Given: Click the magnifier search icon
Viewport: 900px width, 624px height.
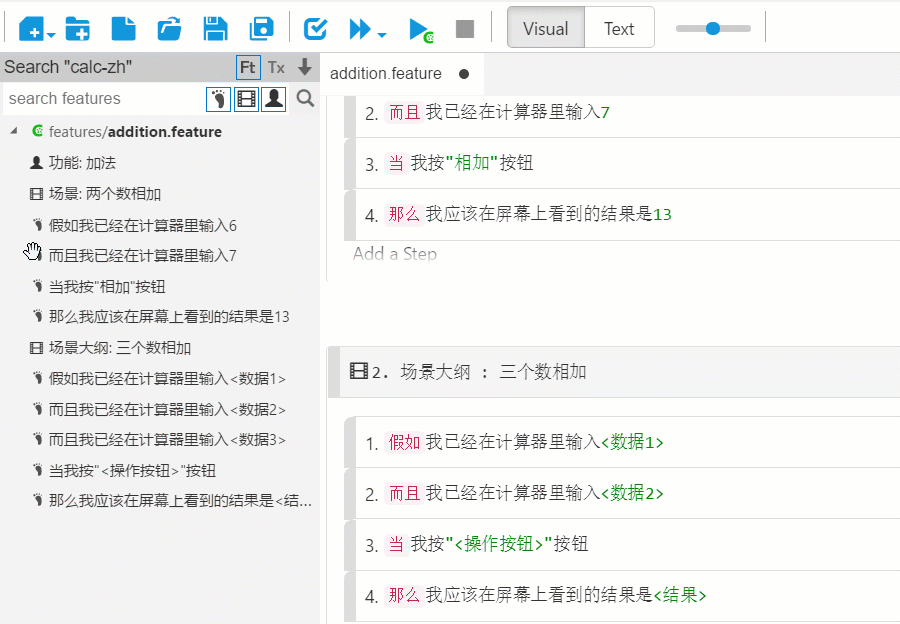Looking at the screenshot, I should pyautogui.click(x=306, y=98).
